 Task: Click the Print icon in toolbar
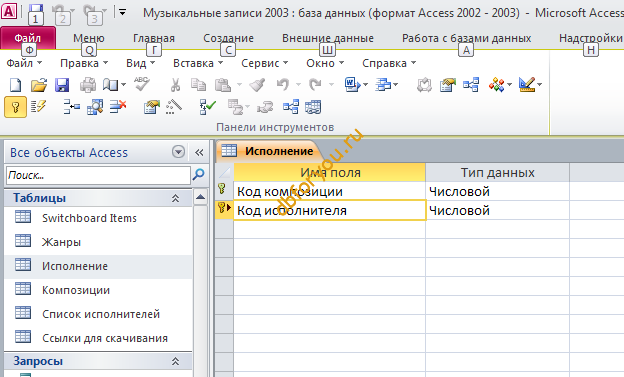[88, 85]
